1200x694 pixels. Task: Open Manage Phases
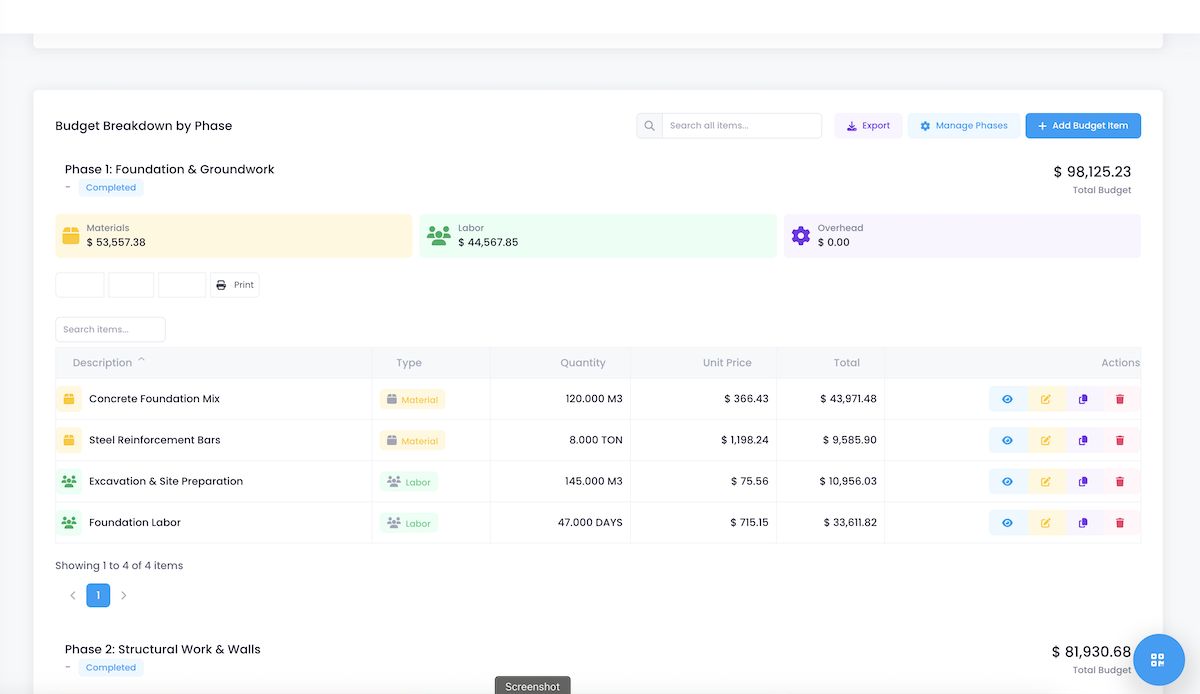coord(963,126)
